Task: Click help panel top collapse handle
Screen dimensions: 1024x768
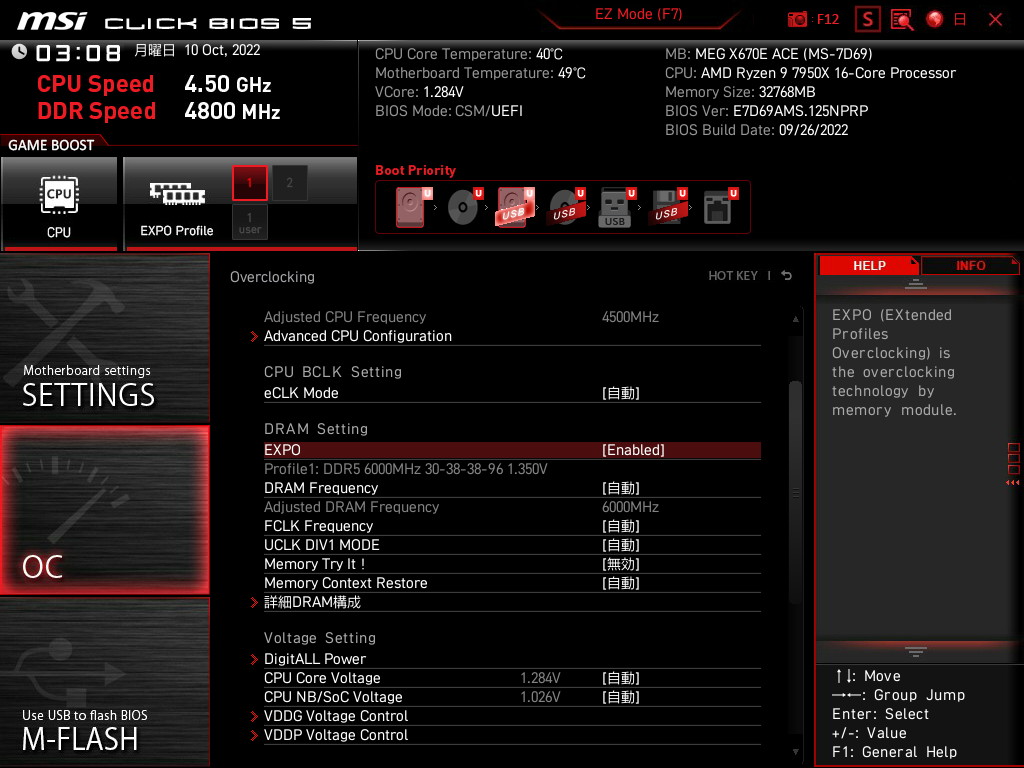Action: (x=916, y=284)
